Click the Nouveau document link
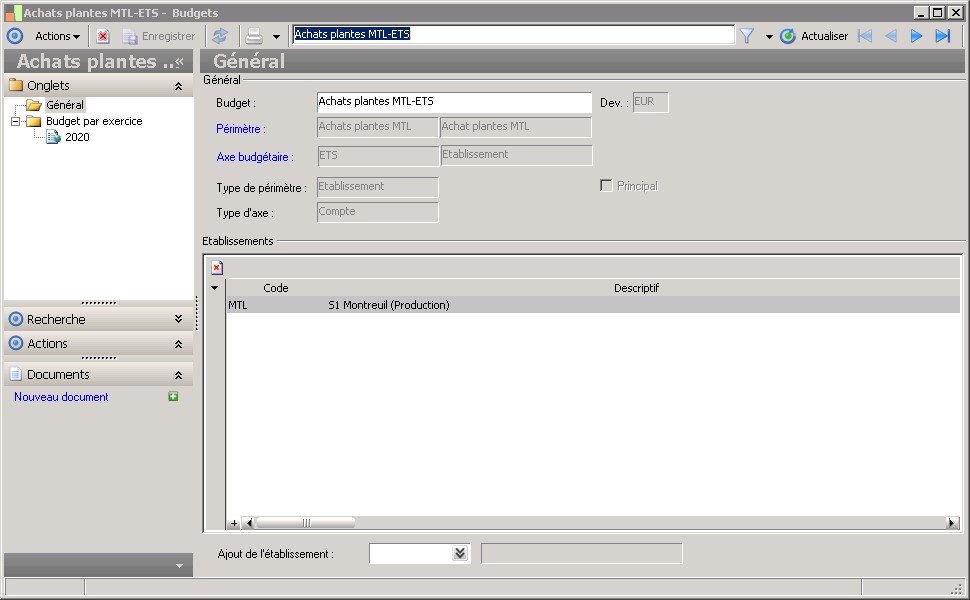Image resolution: width=970 pixels, height=600 pixels. (61, 397)
